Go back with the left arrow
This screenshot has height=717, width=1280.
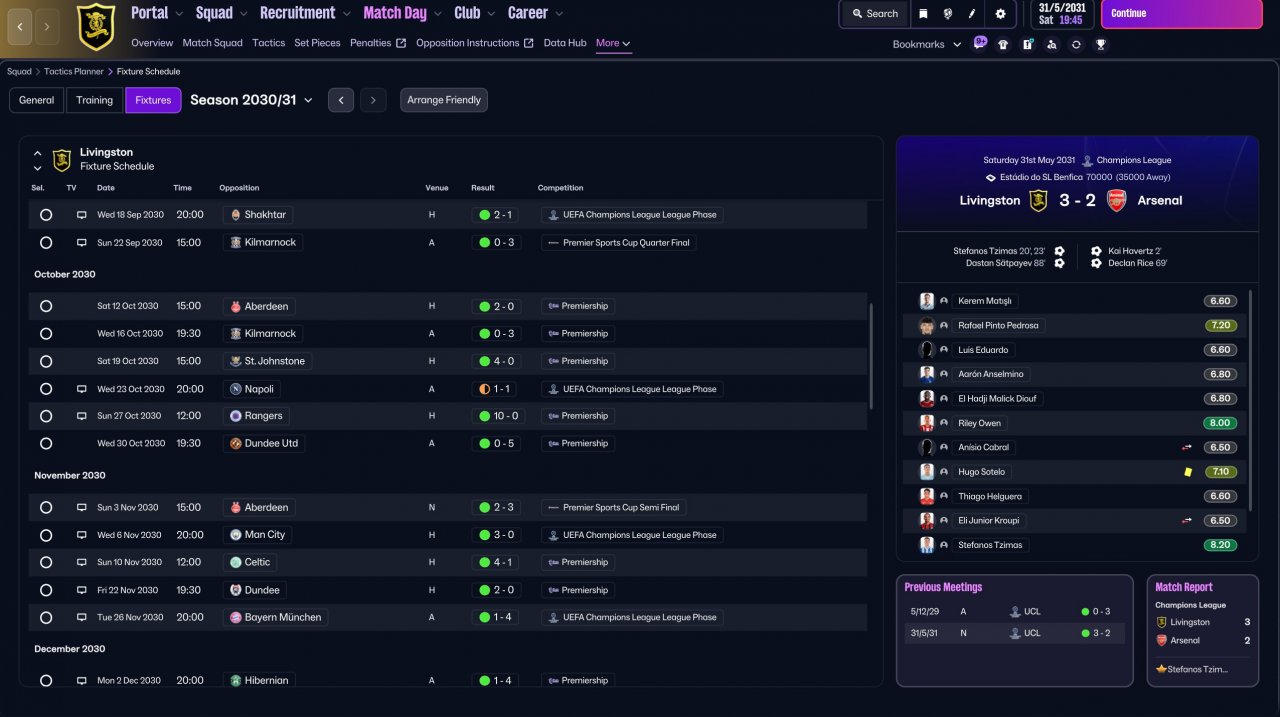20,27
